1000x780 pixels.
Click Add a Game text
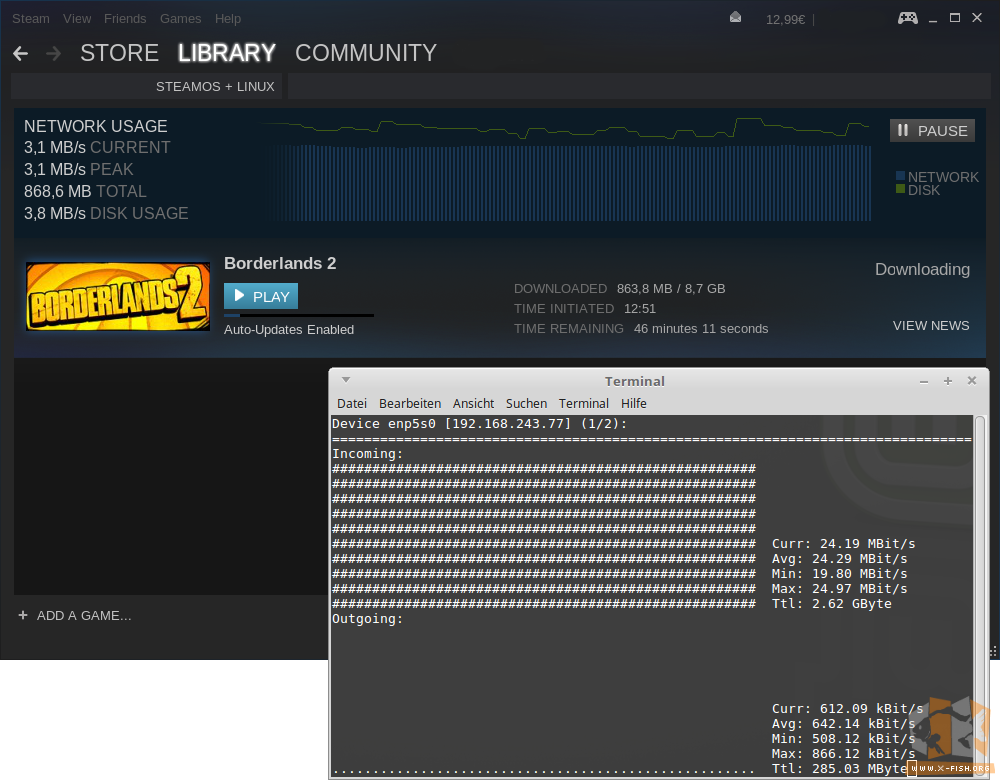pos(84,615)
